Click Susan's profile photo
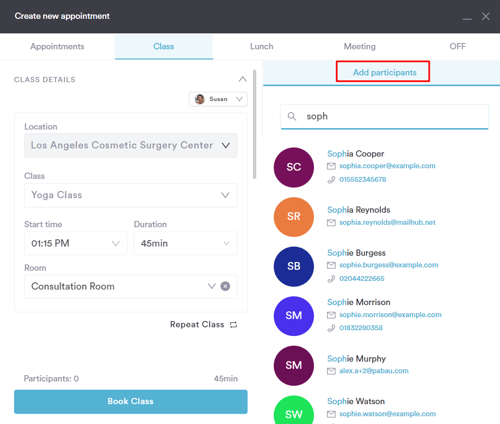Viewport: 500px width, 424px height. pyautogui.click(x=200, y=99)
